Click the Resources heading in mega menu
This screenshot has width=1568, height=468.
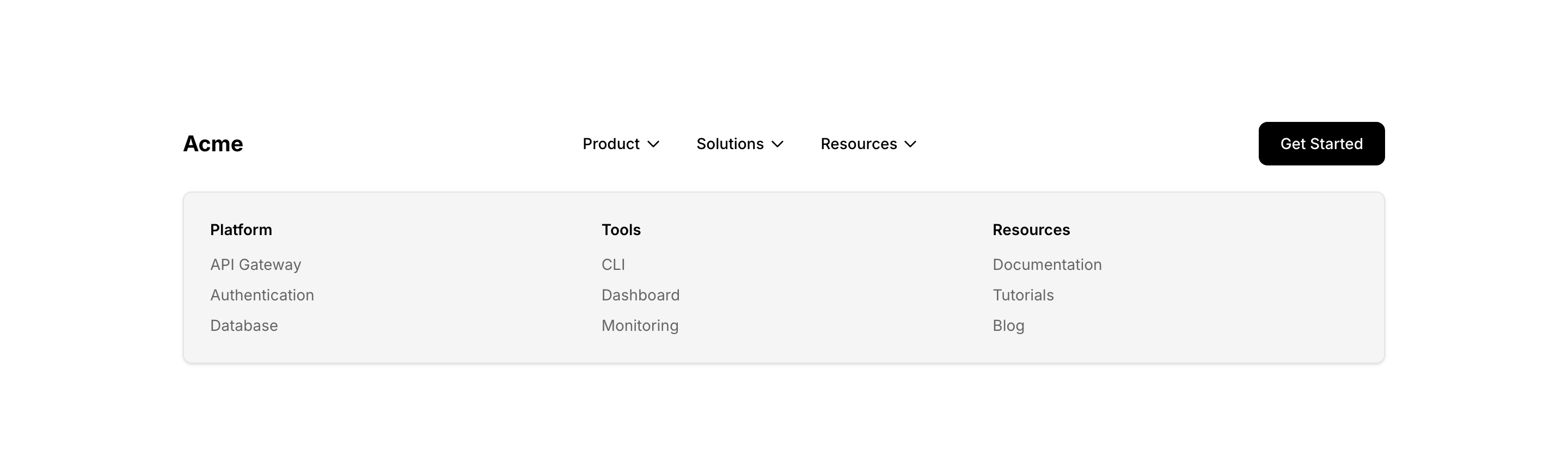click(x=1031, y=230)
